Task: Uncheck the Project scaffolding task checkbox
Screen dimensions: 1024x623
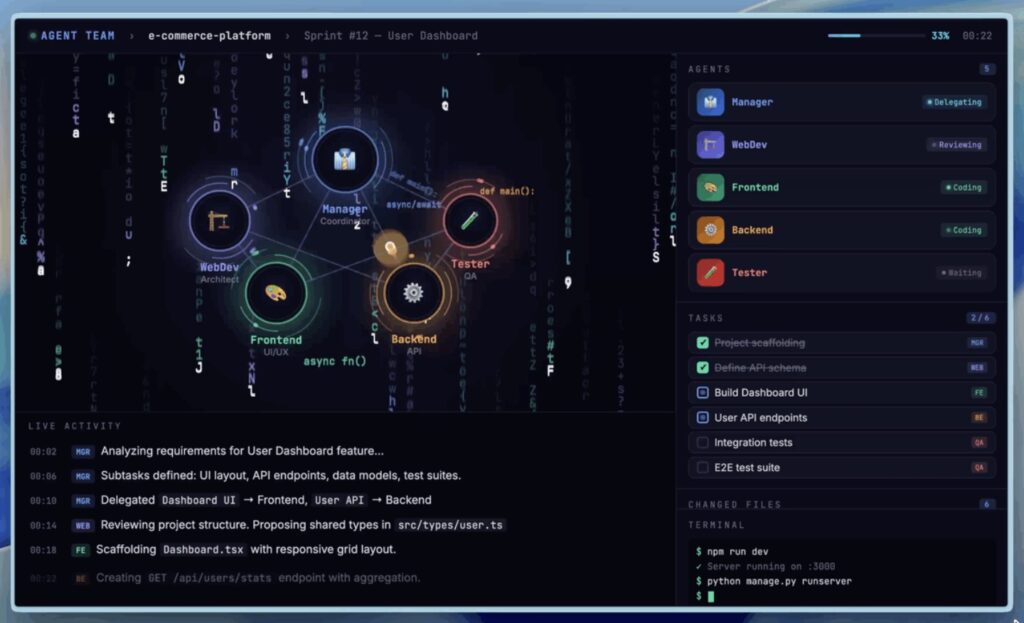Action: 702,343
